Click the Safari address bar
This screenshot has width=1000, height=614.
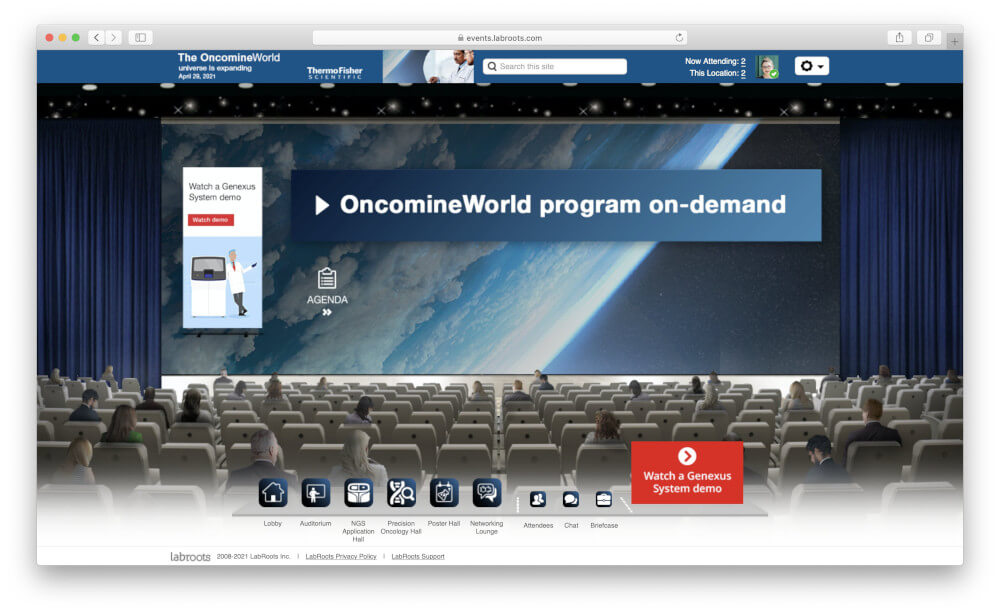500,38
